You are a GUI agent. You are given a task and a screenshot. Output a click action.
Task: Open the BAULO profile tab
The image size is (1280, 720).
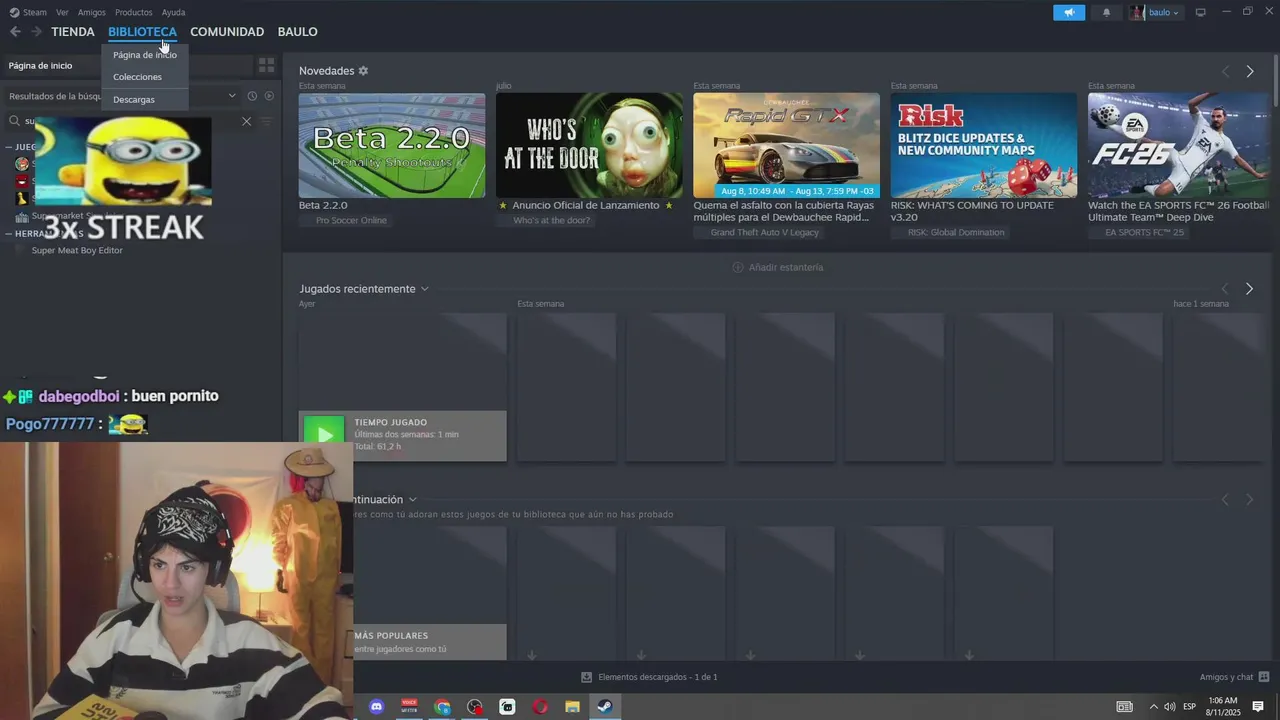pos(298,32)
